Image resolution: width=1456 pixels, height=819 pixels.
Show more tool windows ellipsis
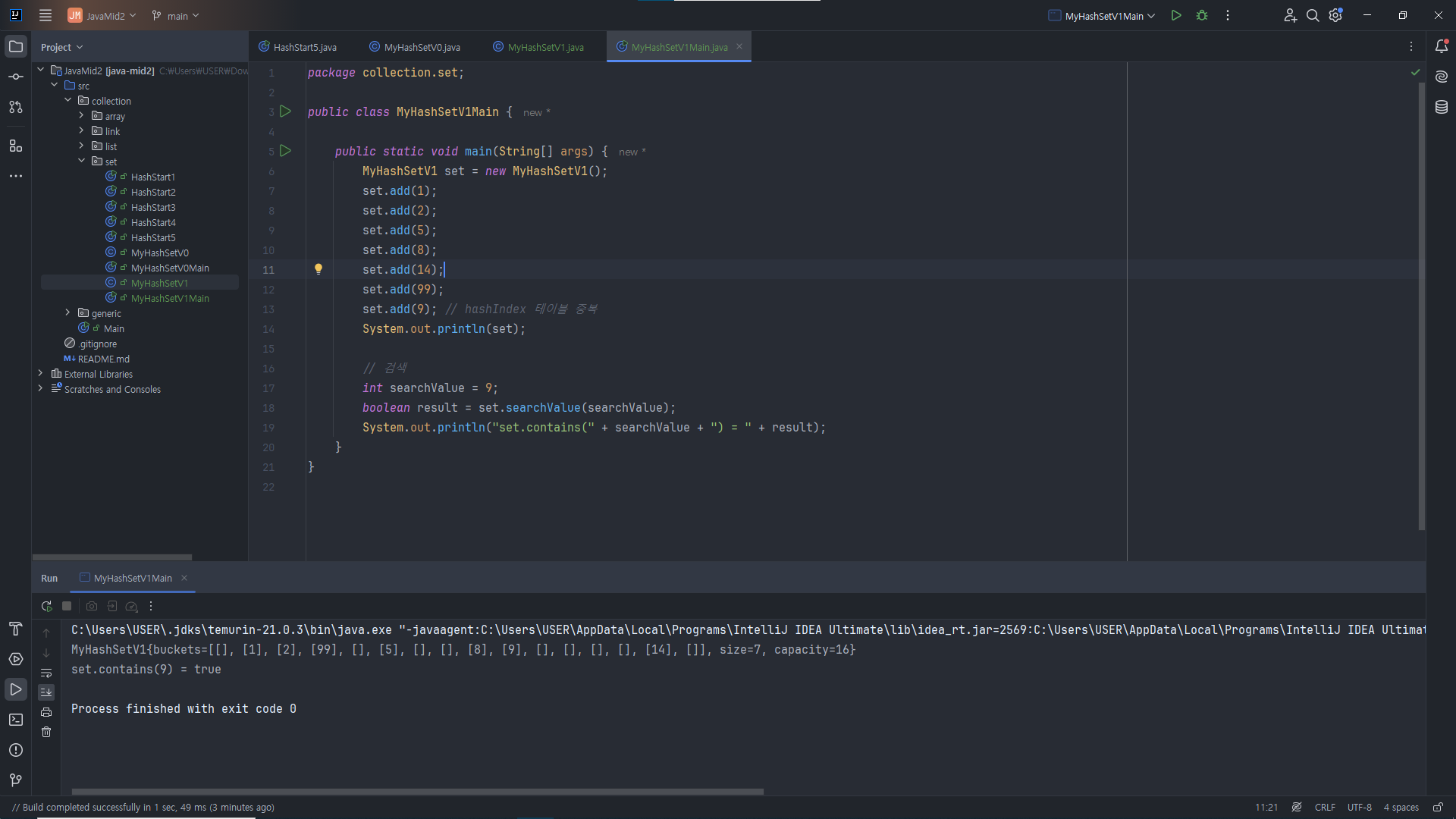[x=16, y=176]
